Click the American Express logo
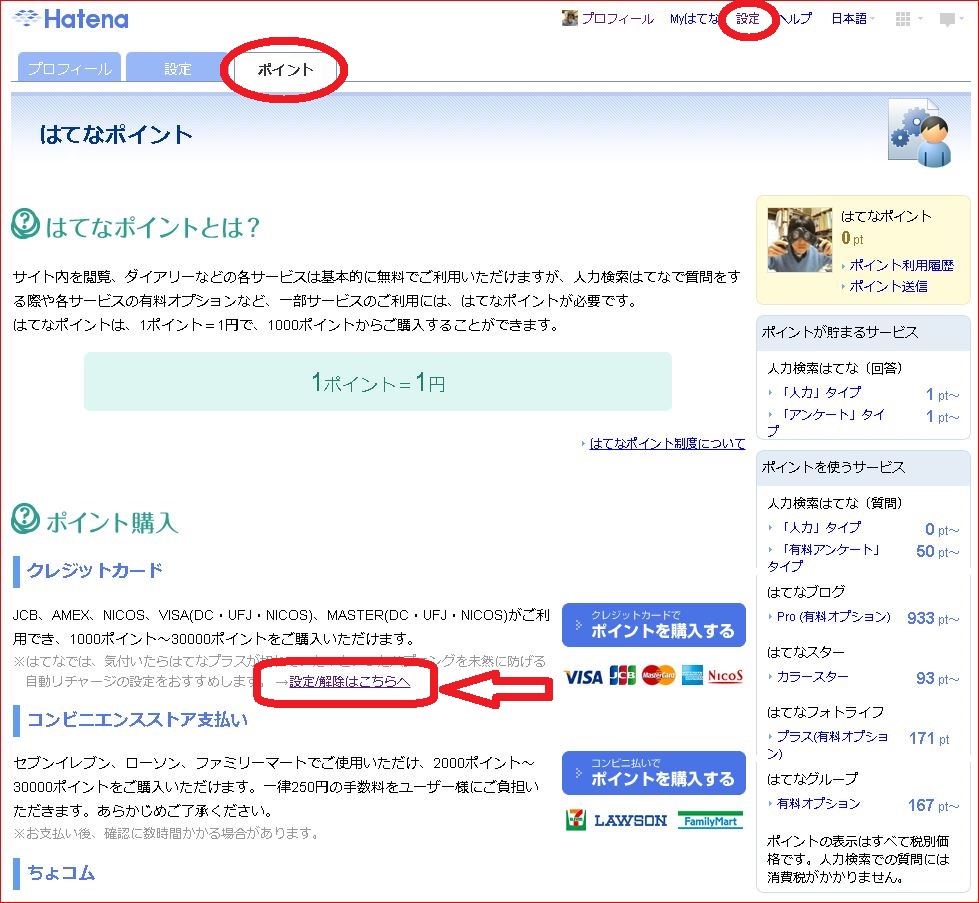 click(x=692, y=675)
